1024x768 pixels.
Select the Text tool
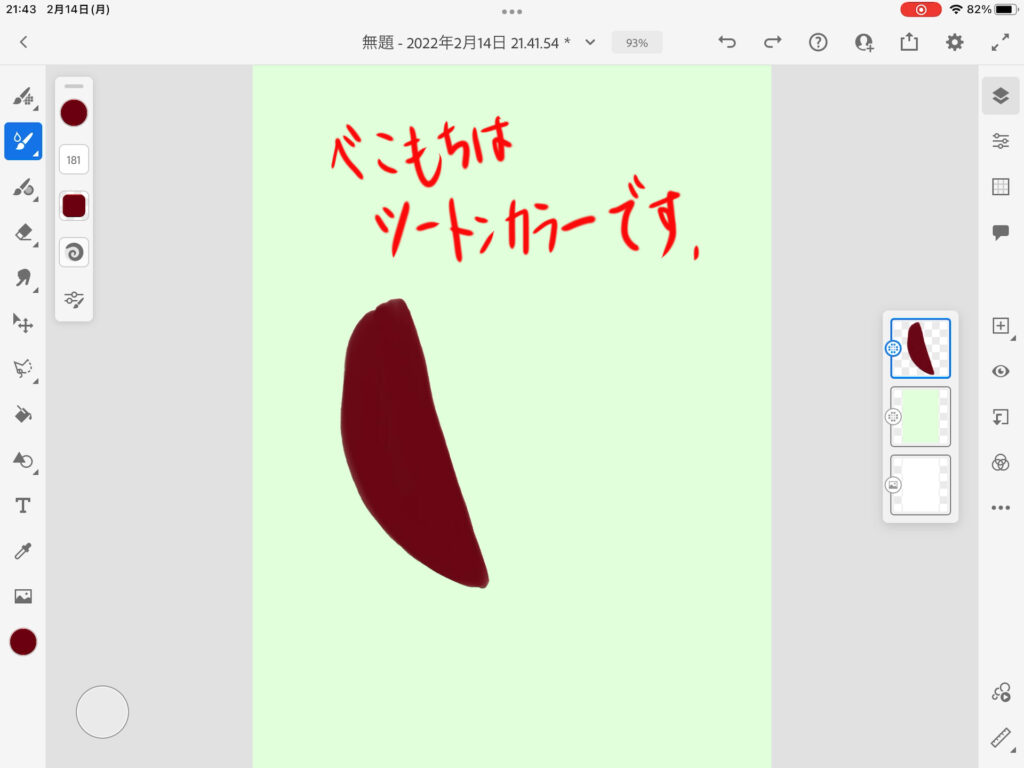click(22, 506)
